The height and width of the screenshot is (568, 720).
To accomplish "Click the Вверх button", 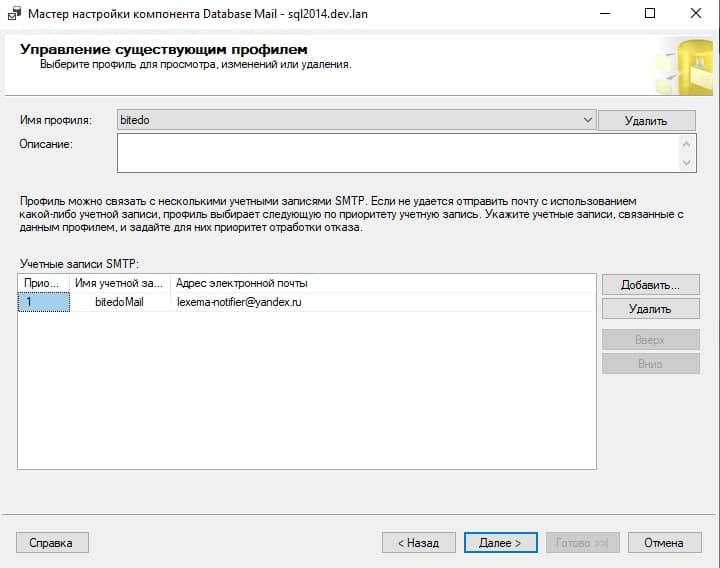I will click(x=651, y=340).
